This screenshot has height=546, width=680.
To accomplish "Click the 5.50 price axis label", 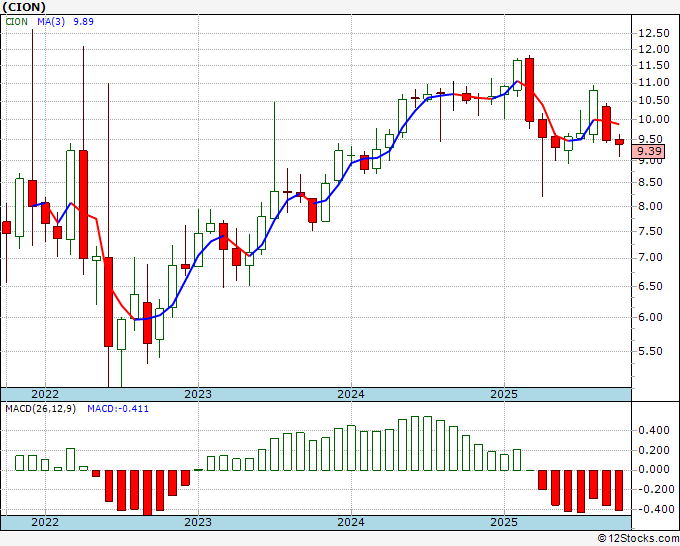I will coord(651,351).
